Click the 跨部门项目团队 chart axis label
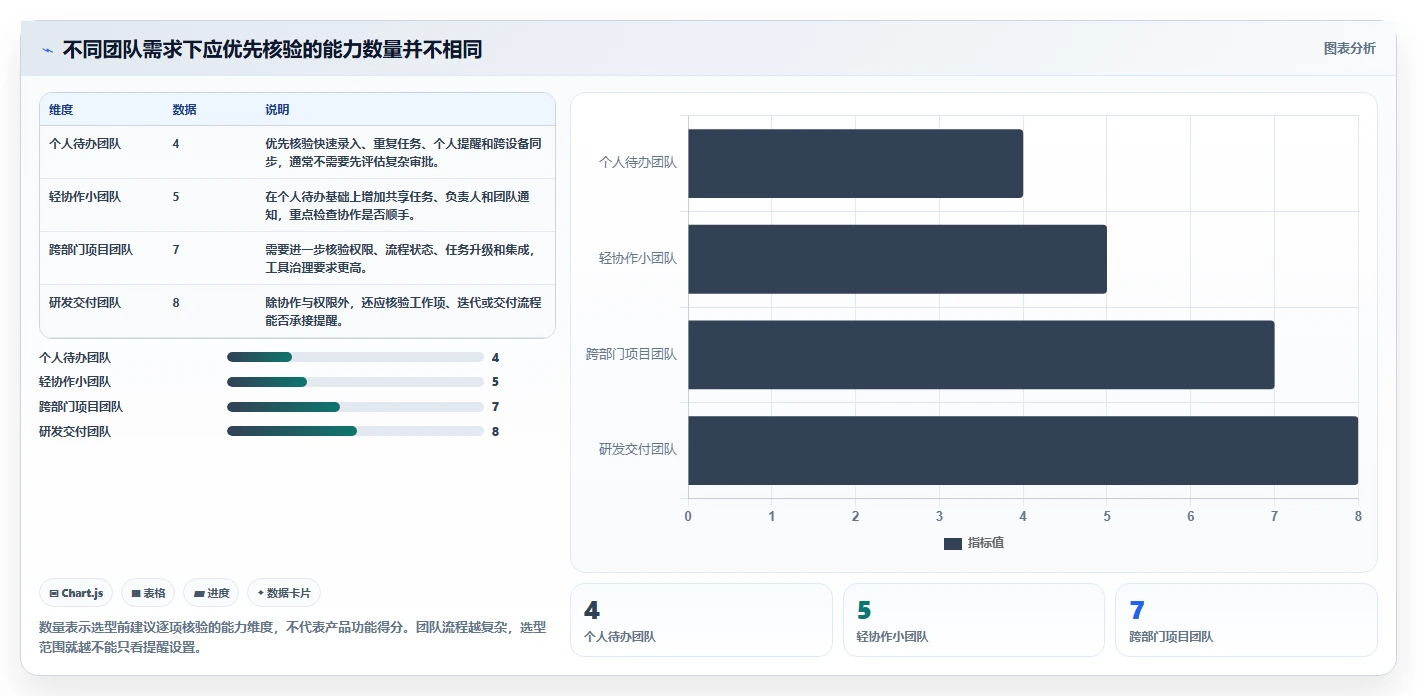The image size is (1417, 696). point(632,354)
